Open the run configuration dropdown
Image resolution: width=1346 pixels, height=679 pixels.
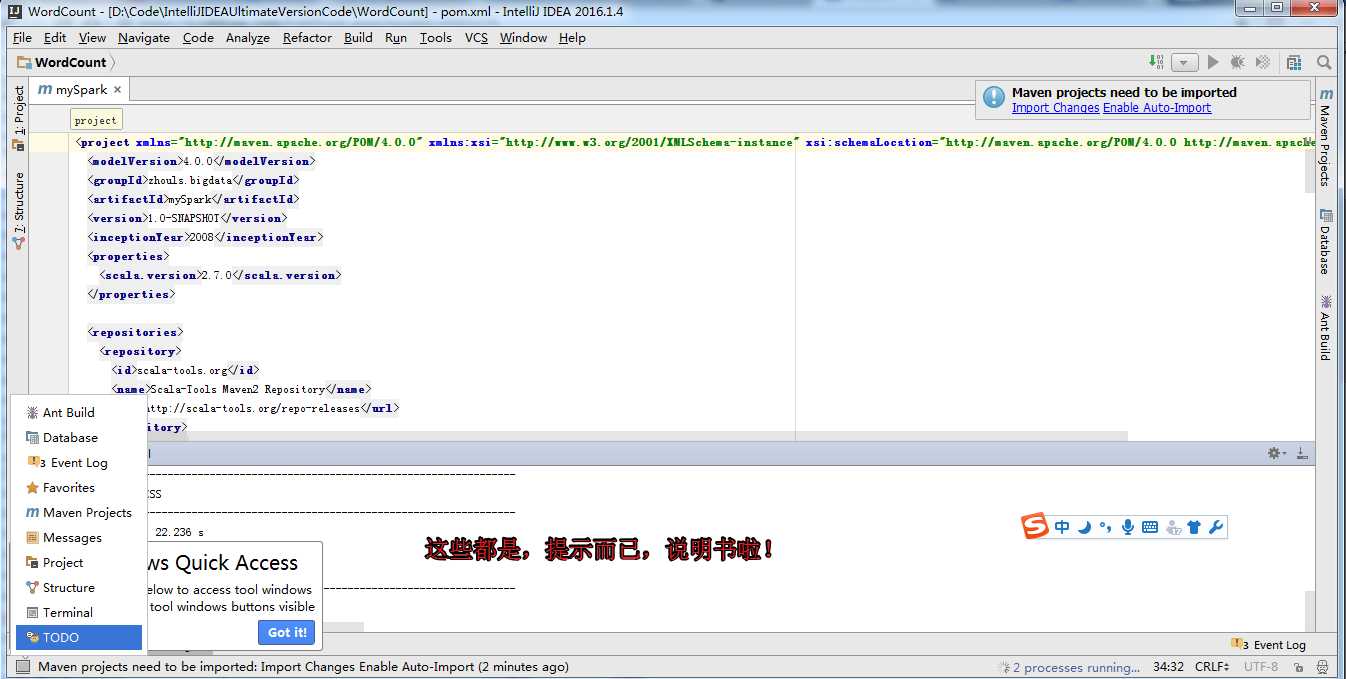coord(1185,62)
